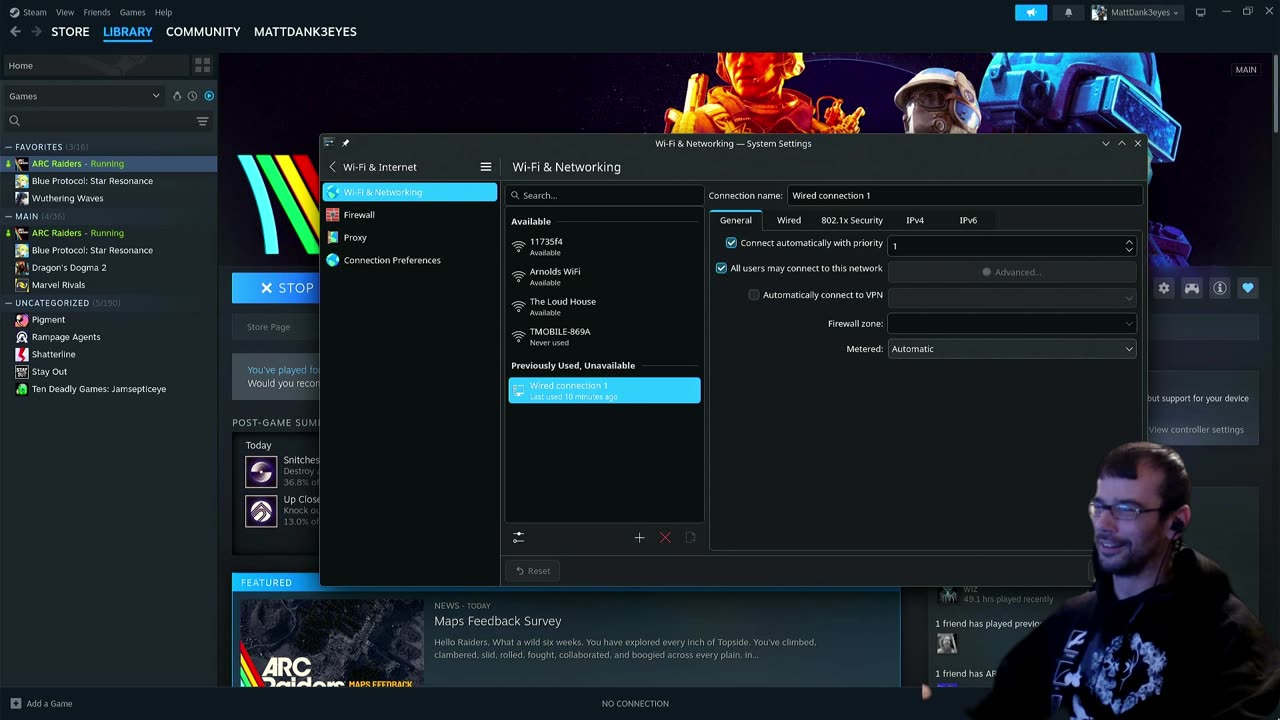The width and height of the screenshot is (1280, 720).
Task: Click the Reset button in Settings
Action: coord(532,571)
